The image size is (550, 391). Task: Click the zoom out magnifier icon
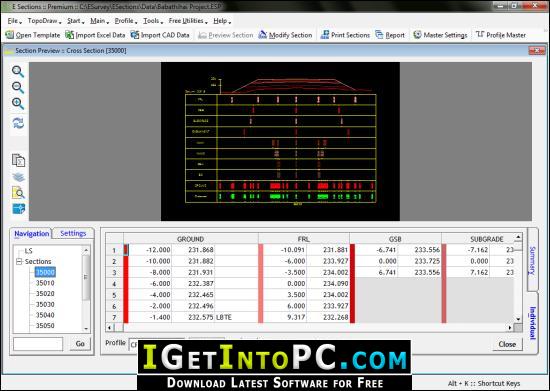[18, 87]
